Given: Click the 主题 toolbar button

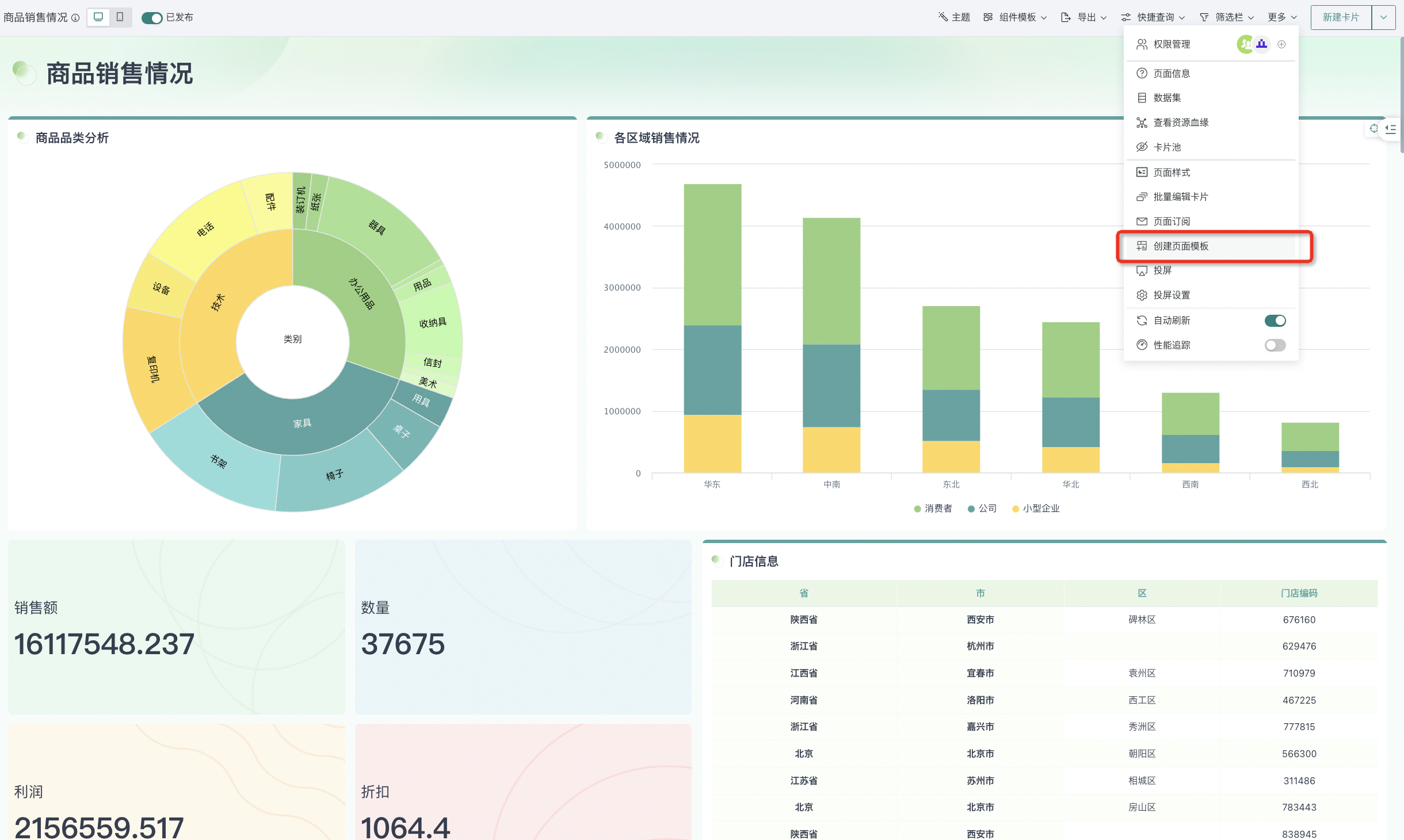Looking at the screenshot, I should pyautogui.click(x=954, y=17).
